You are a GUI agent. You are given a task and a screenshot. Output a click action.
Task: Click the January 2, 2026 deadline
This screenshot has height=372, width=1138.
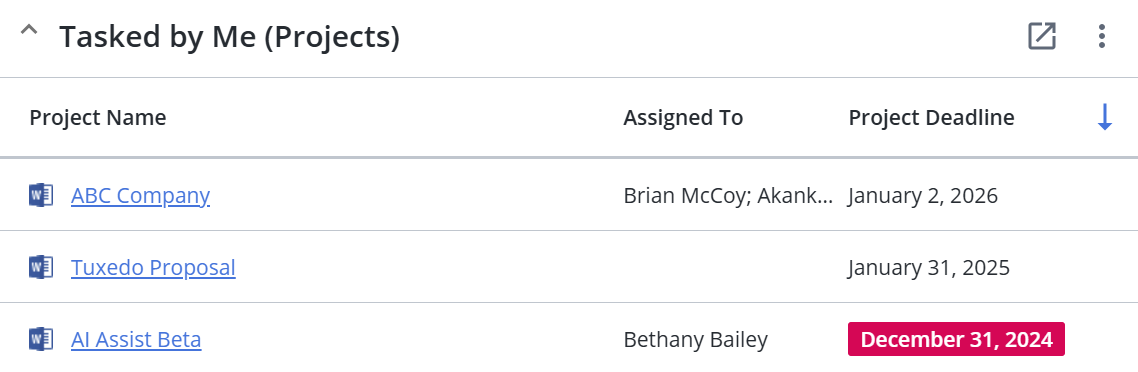tap(923, 196)
